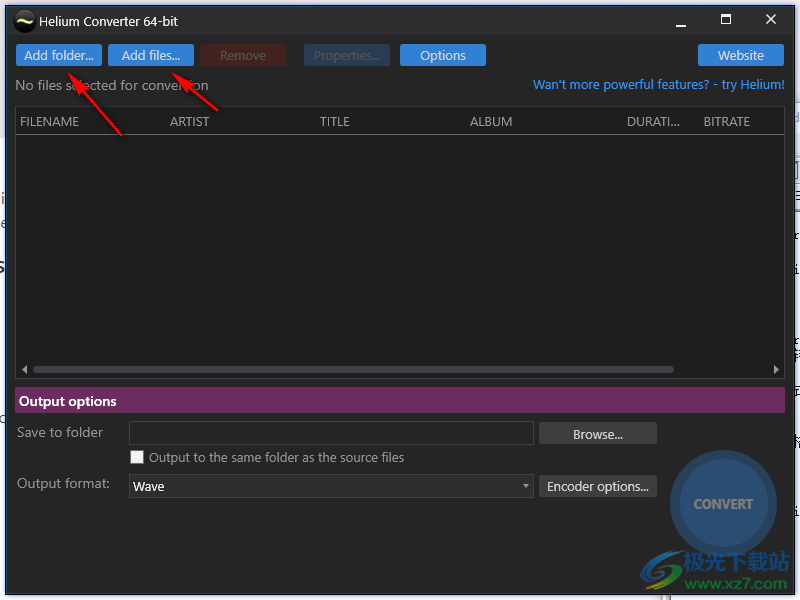This screenshot has width=800, height=600.
Task: Click the horizontal scrollbar thumb in file list
Action: tap(353, 369)
